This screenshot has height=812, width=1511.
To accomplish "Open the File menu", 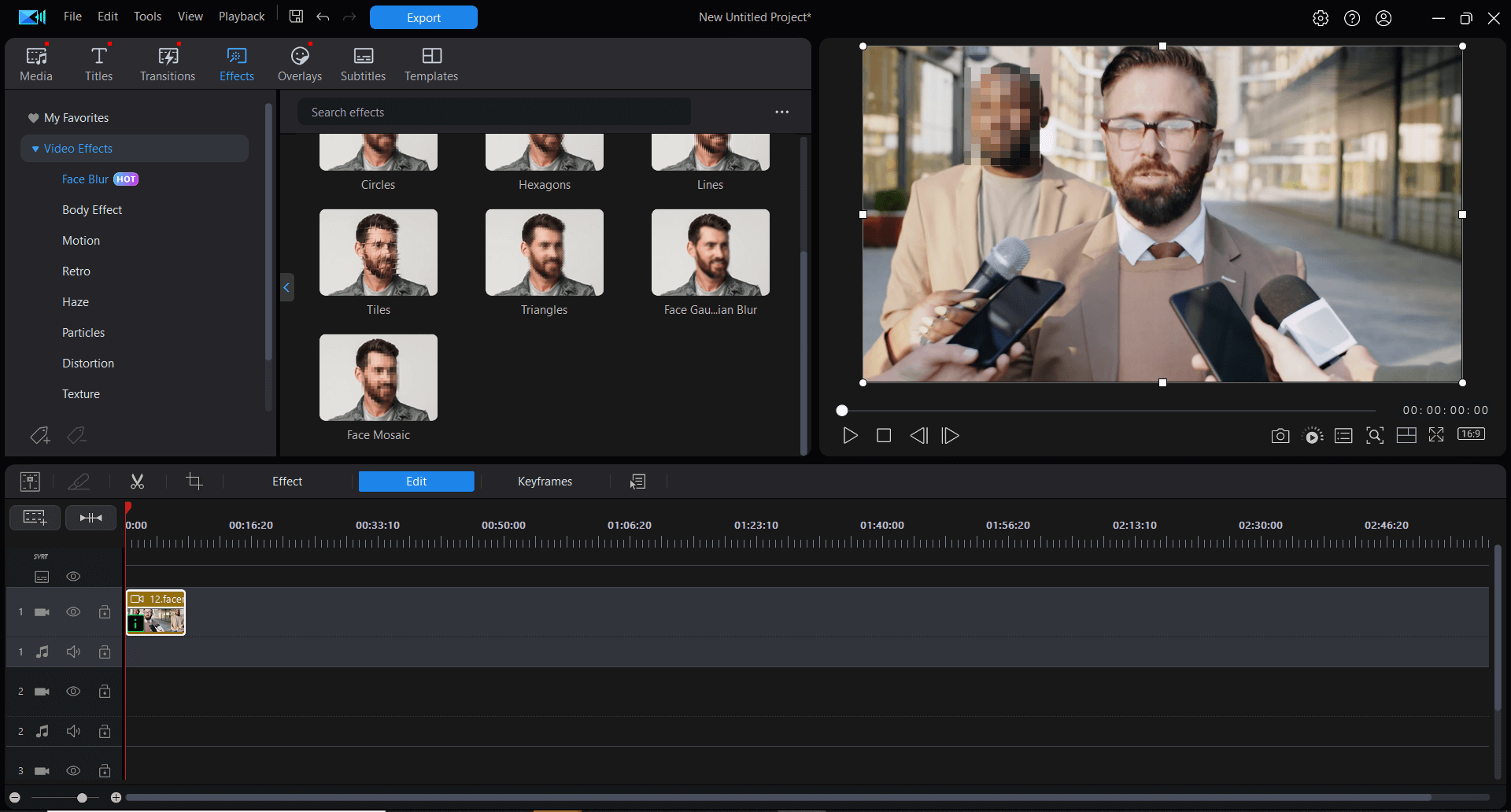I will (x=72, y=16).
